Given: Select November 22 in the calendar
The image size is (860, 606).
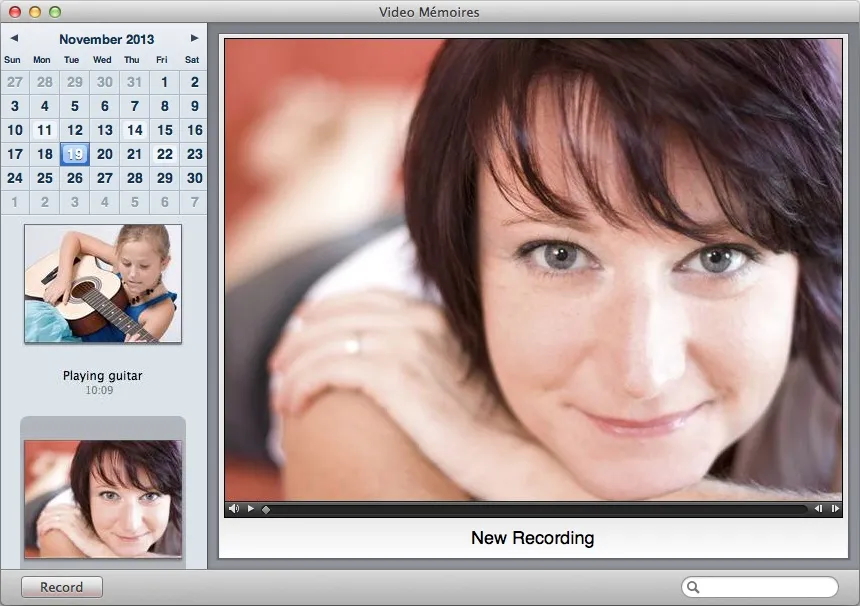Looking at the screenshot, I should 165,154.
